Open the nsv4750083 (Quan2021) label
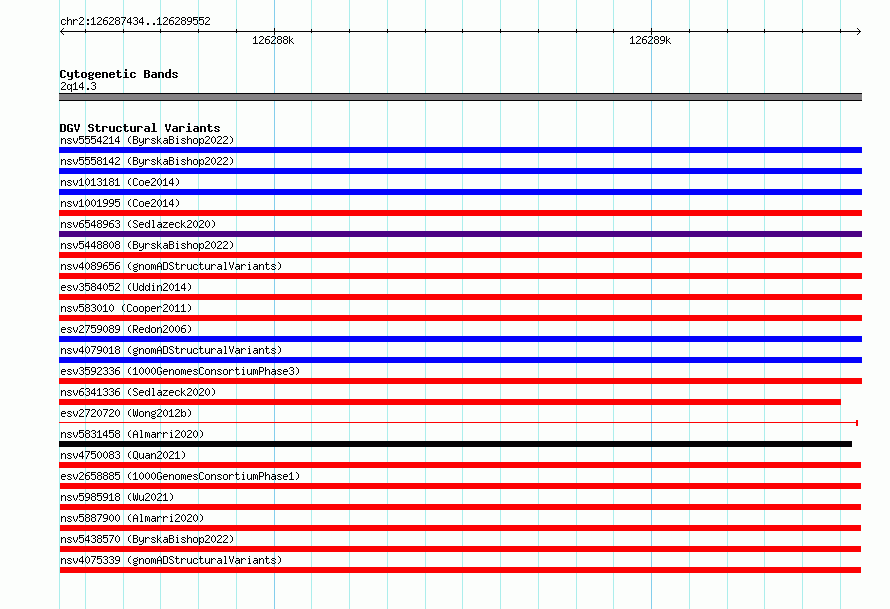 click(x=123, y=455)
